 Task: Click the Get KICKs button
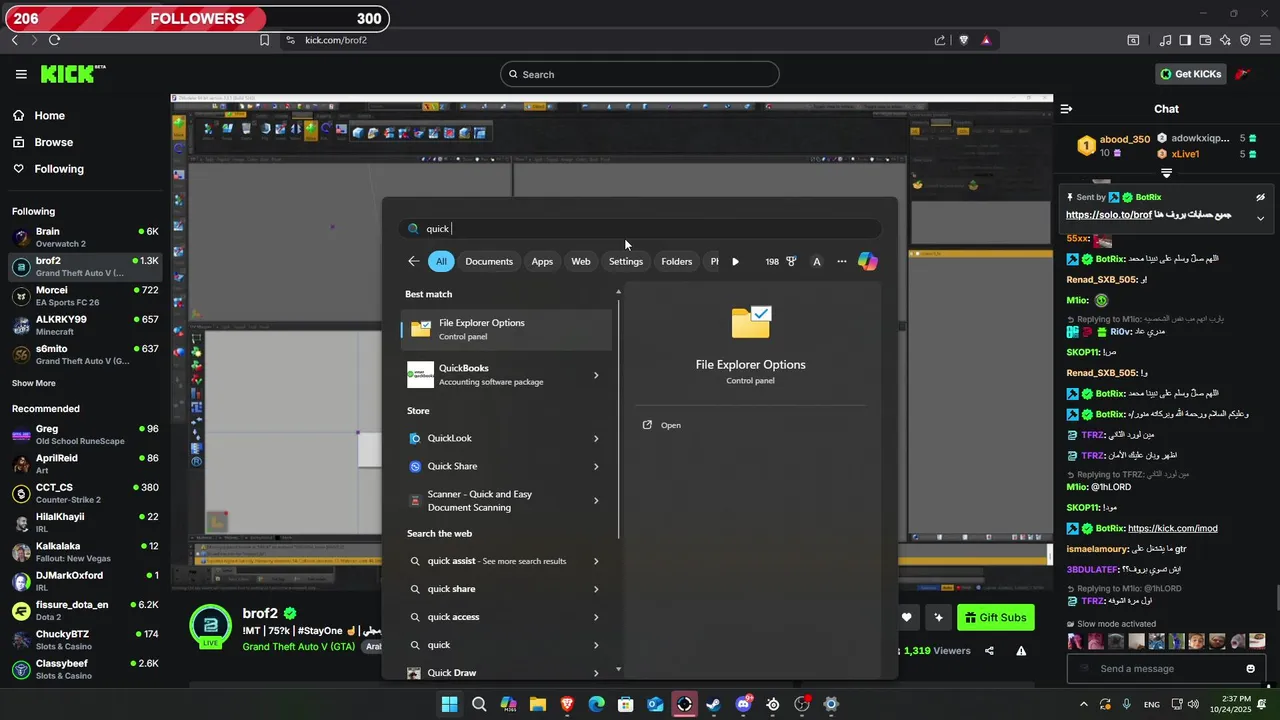(x=1190, y=74)
